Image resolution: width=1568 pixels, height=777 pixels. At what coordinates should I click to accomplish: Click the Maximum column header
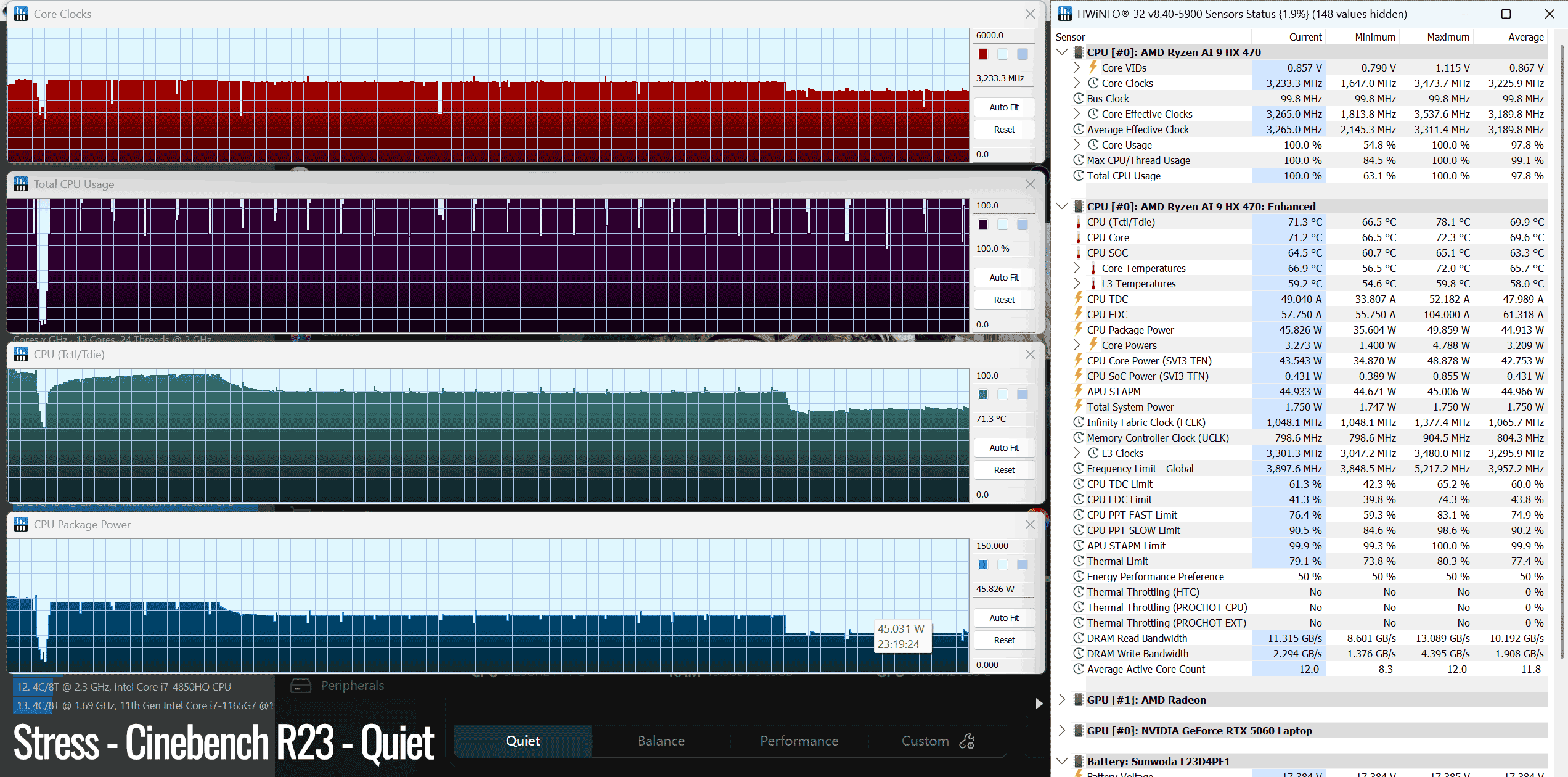click(1448, 37)
